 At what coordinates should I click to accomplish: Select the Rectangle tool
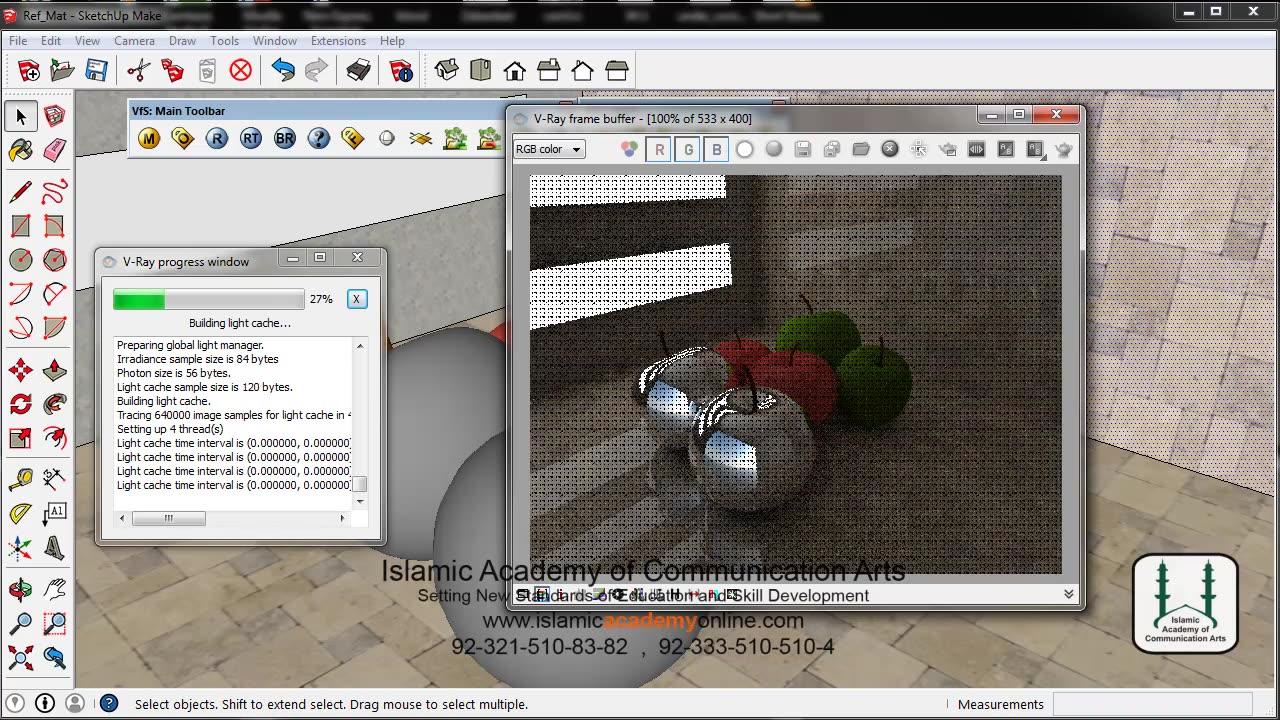[21, 226]
